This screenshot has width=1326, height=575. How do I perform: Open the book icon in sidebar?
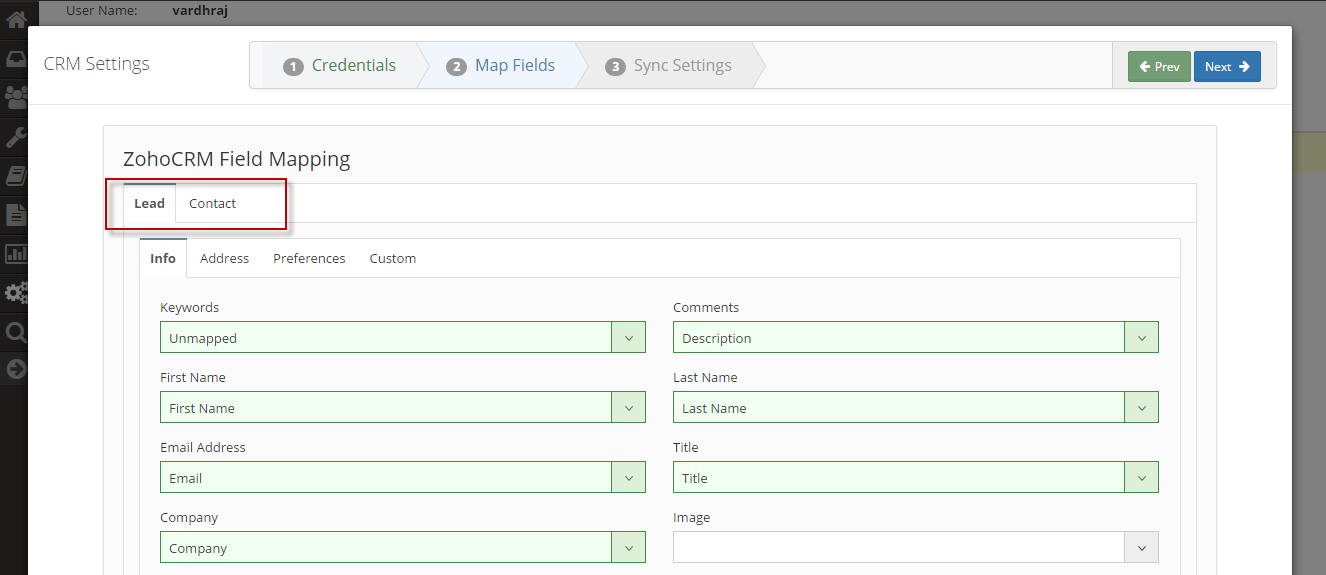click(16, 176)
